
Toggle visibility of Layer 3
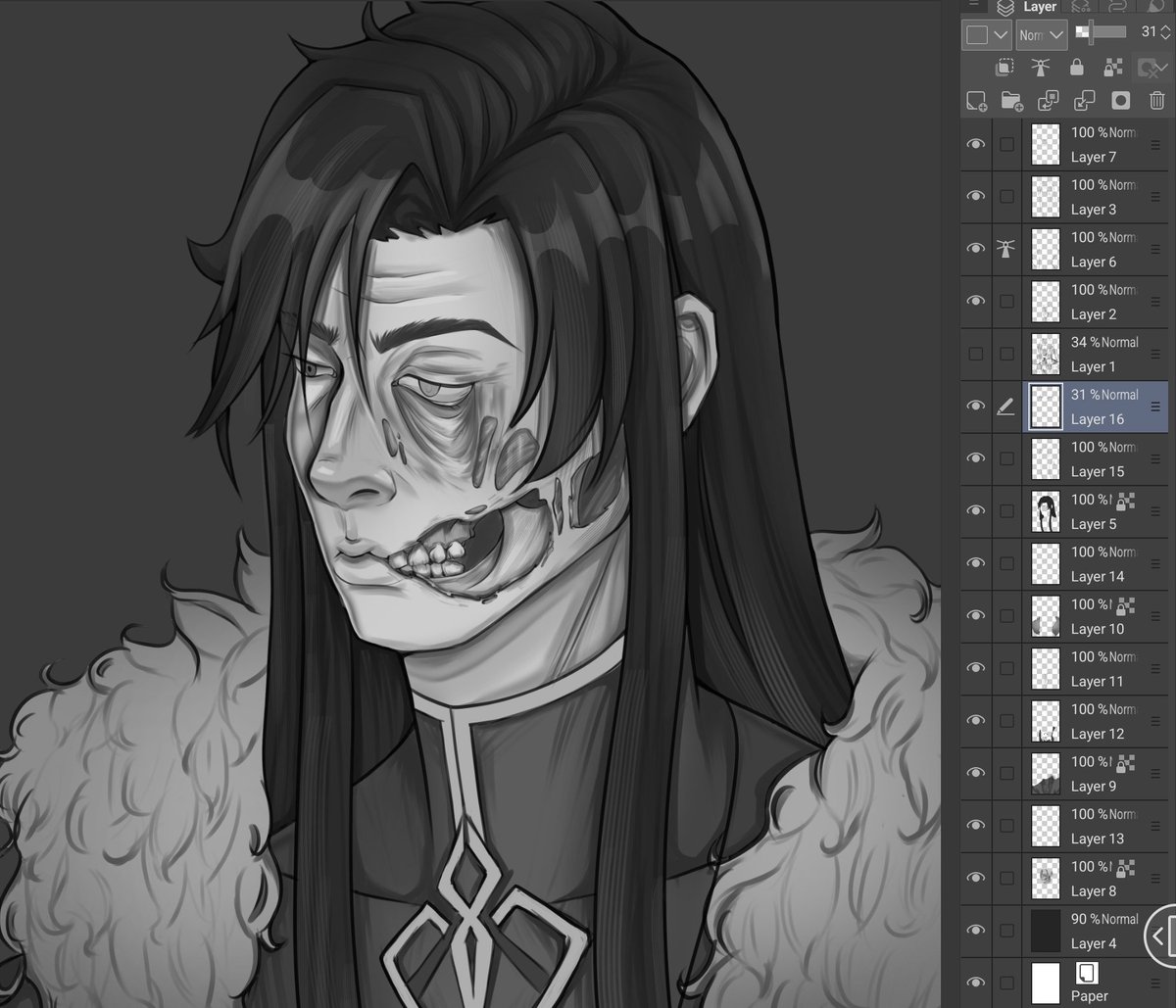pos(975,196)
